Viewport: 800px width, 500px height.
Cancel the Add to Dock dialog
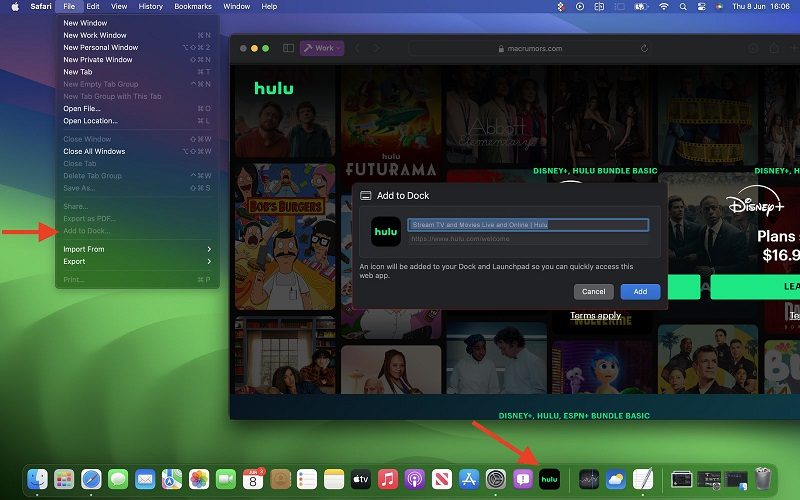593,291
